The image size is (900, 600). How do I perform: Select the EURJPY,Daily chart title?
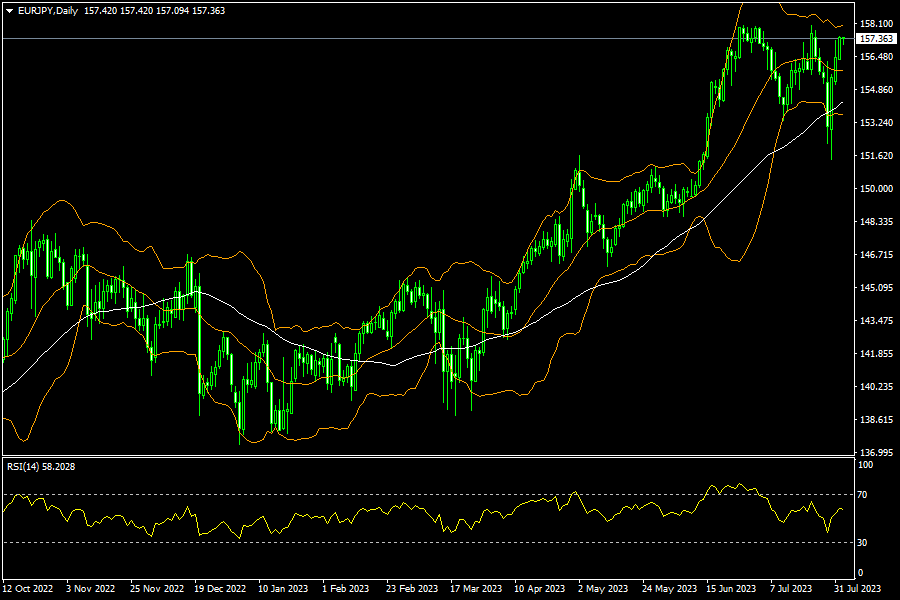[48, 11]
